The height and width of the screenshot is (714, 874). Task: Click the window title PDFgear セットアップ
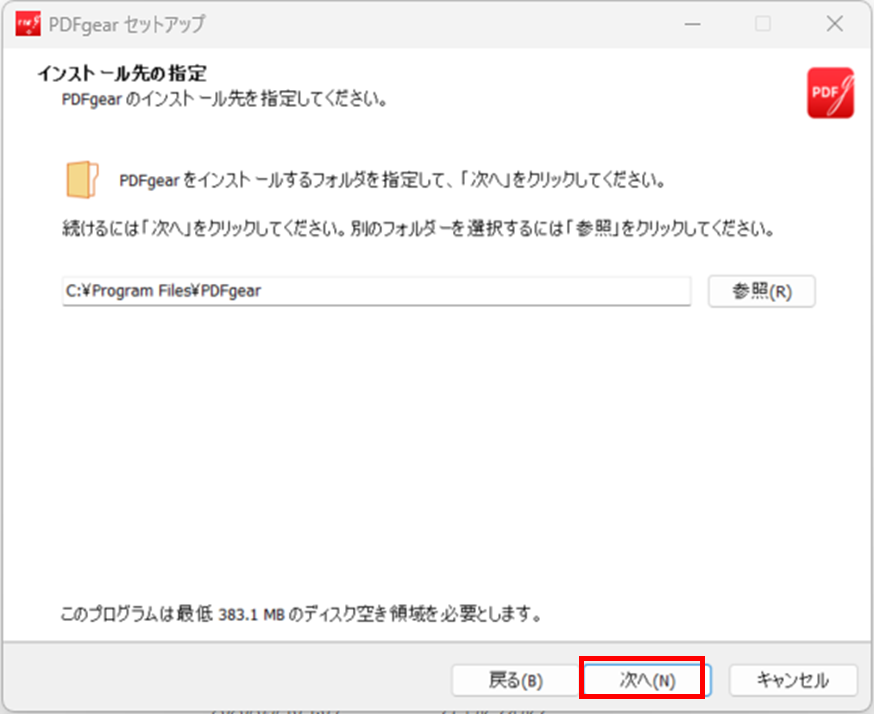pos(127,25)
